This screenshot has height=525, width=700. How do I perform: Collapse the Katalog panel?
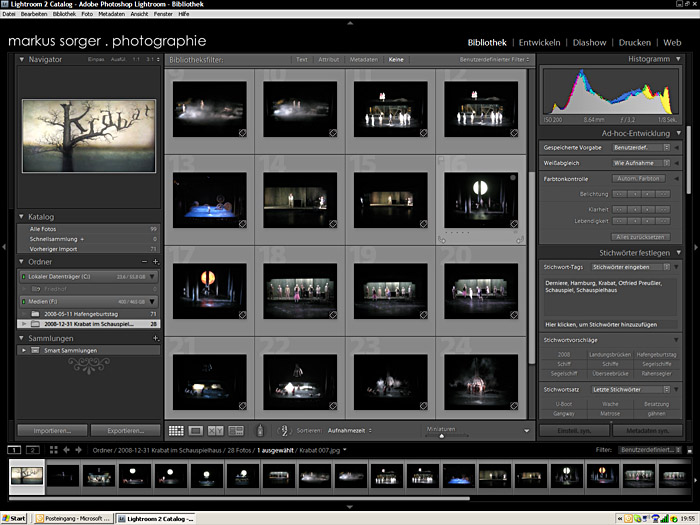click(21, 217)
